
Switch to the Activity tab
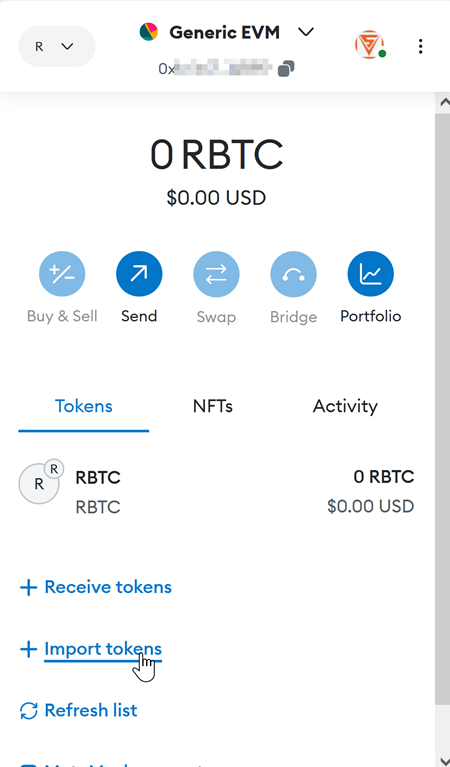[x=345, y=406]
